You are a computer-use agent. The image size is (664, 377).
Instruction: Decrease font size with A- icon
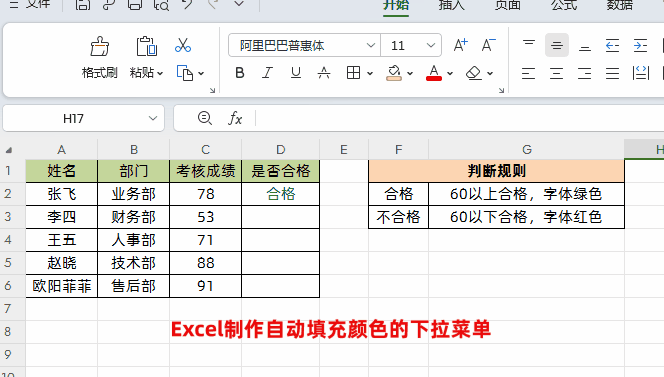tap(488, 45)
